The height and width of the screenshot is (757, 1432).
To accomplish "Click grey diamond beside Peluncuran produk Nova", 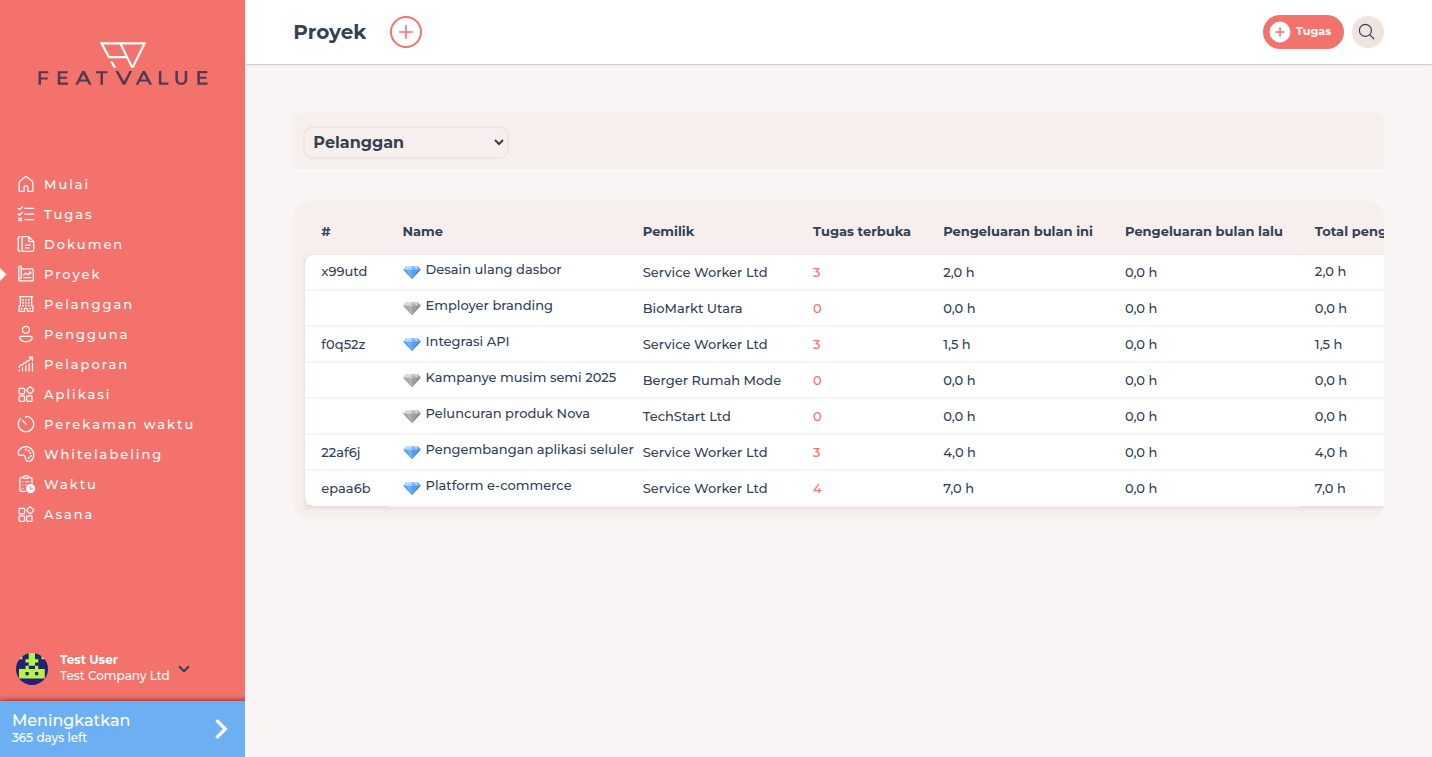I will coord(412,416).
